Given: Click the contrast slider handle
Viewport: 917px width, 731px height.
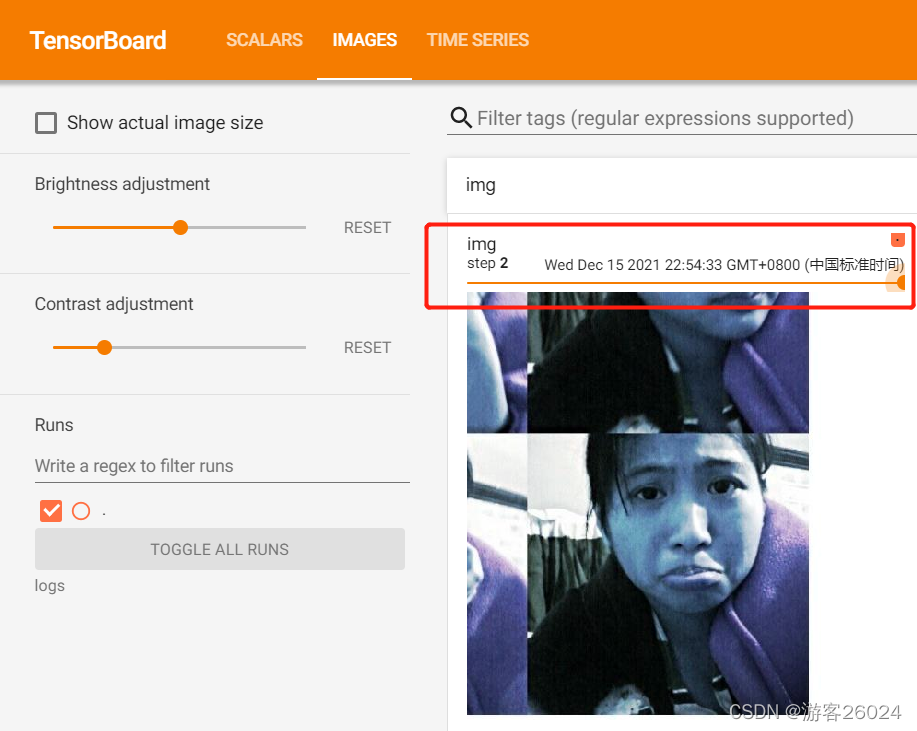Looking at the screenshot, I should [x=105, y=347].
